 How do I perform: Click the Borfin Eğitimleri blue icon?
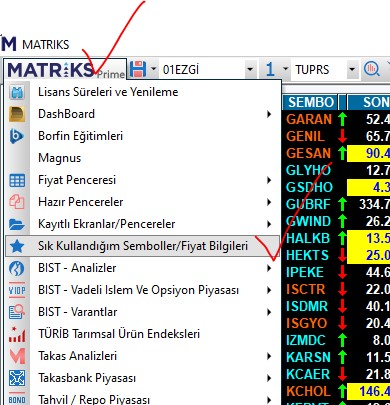coord(17,136)
